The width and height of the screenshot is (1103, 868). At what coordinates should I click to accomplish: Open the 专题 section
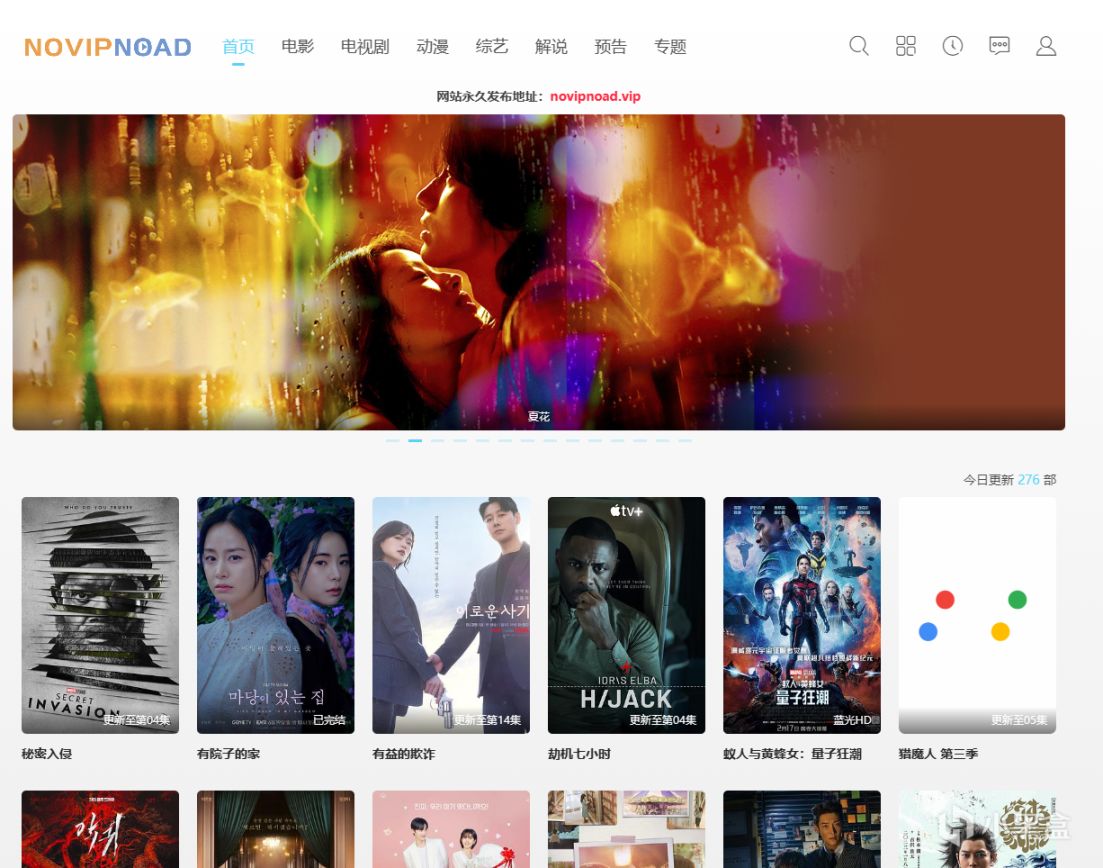point(670,46)
